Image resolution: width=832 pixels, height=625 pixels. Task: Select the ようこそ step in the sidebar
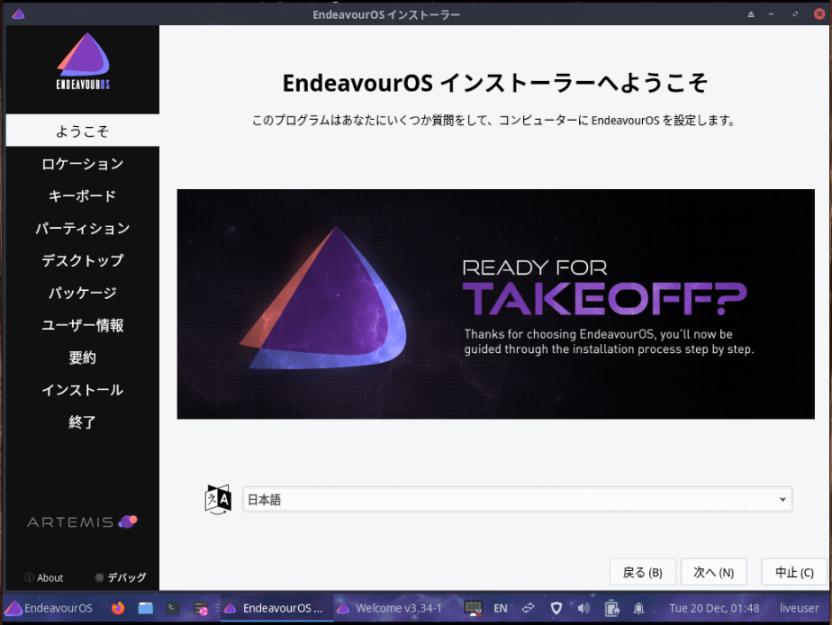coord(82,131)
